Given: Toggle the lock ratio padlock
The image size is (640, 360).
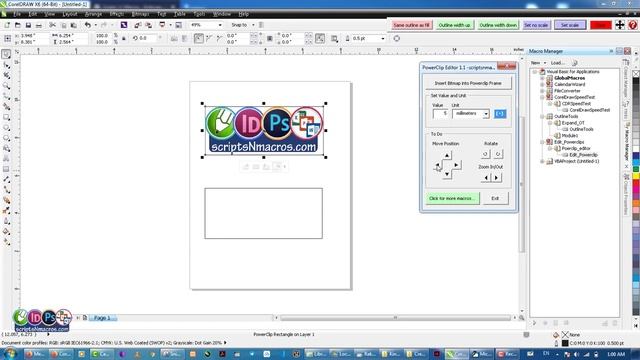Looking at the screenshot, I should coord(124,39).
